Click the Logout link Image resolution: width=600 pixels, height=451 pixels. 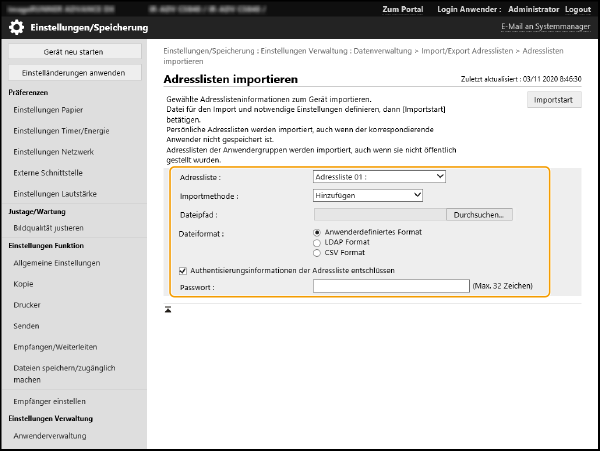click(577, 9)
